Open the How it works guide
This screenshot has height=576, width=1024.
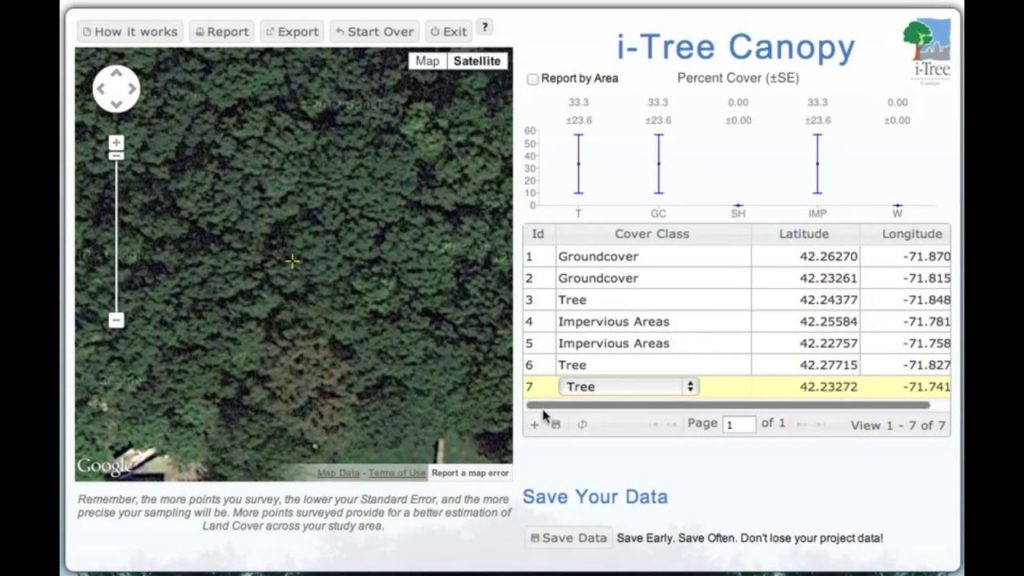[131, 31]
